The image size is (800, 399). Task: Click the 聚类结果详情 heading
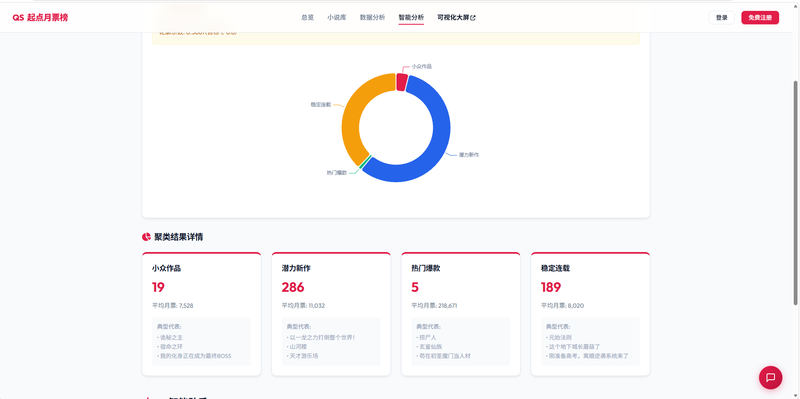[x=179, y=237]
